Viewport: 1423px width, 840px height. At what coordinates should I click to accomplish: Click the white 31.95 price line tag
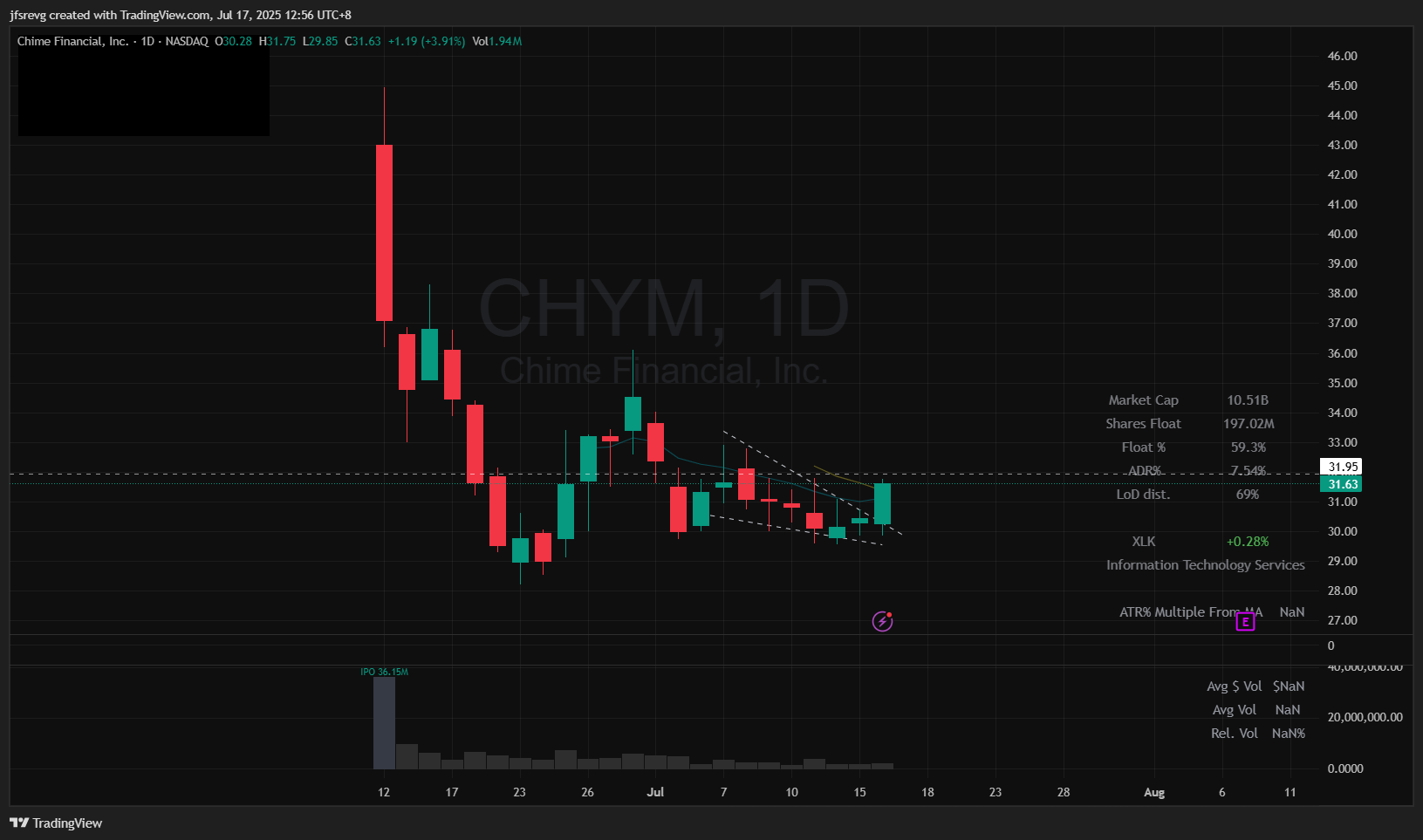click(x=1343, y=467)
